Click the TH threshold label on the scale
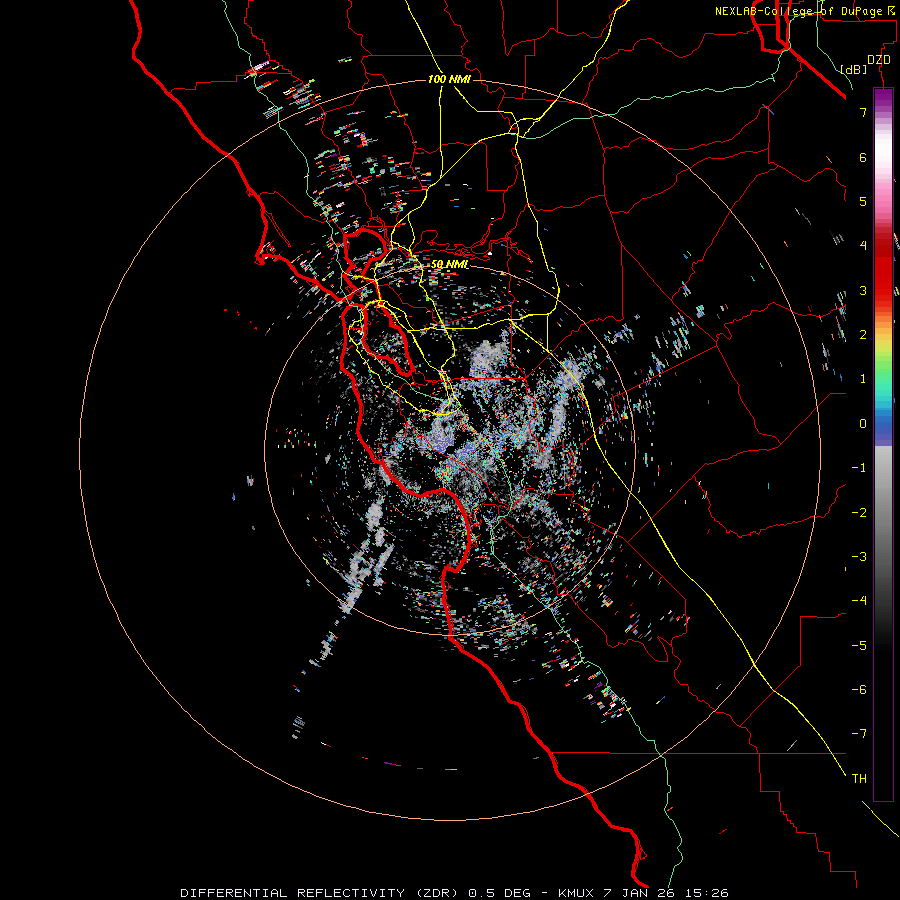This screenshot has height=900, width=900. [x=859, y=779]
